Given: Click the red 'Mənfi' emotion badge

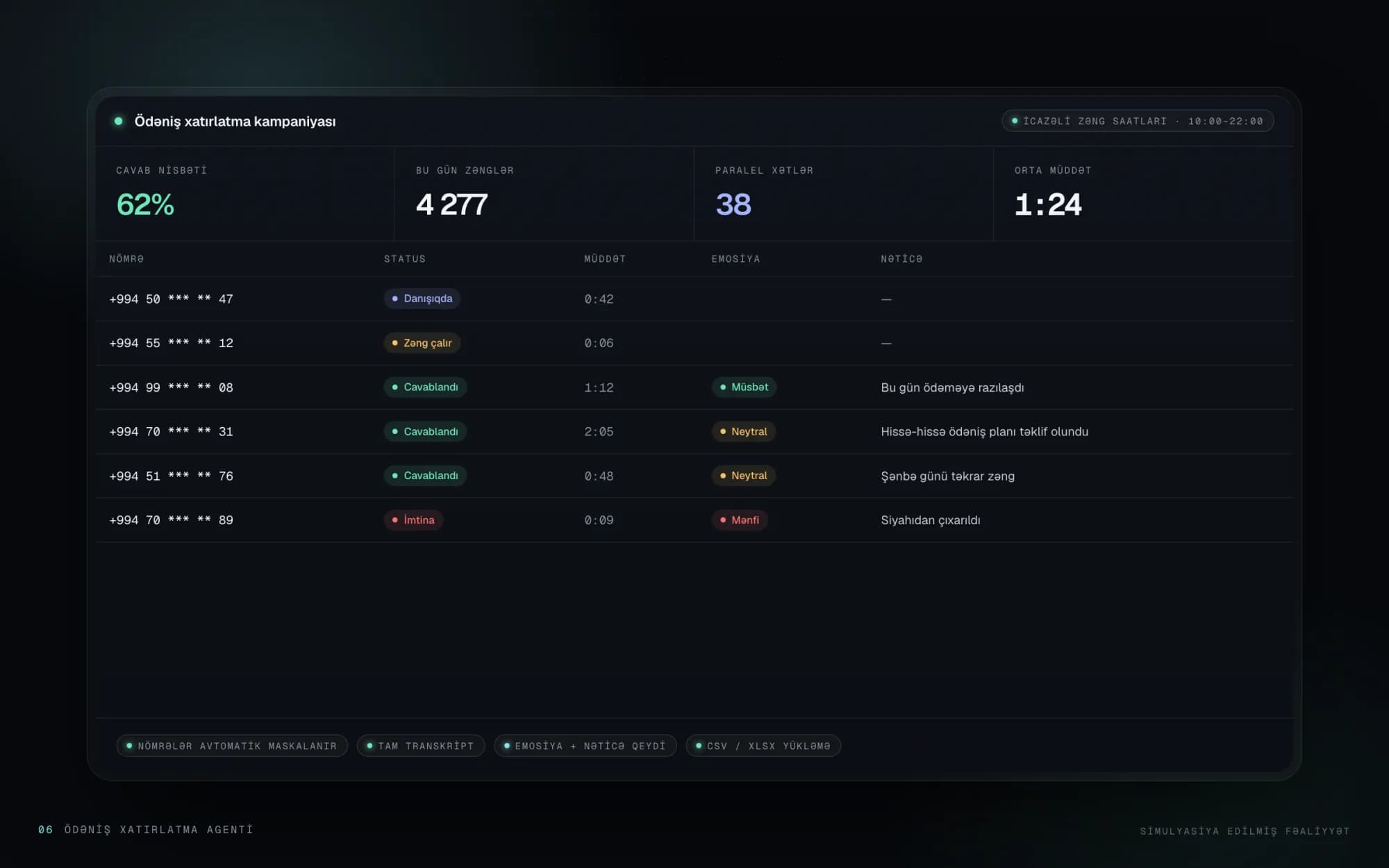Looking at the screenshot, I should (739, 520).
